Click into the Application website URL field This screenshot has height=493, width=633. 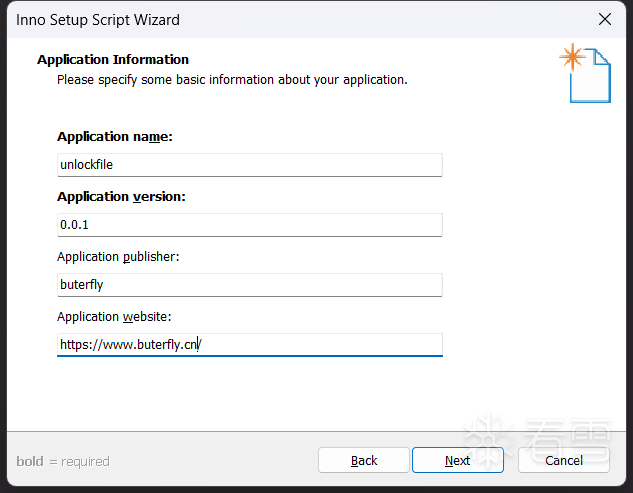point(249,344)
